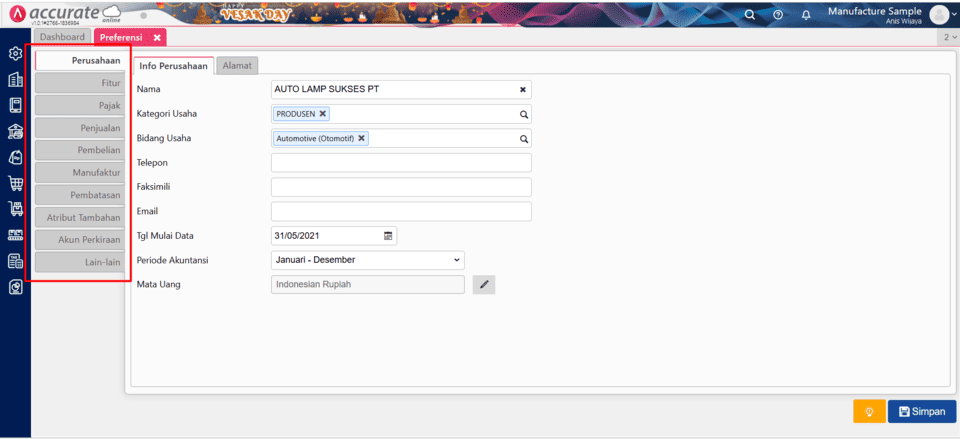Viewport: 960px width, 439px height.
Task: Close the Preferensi tab
Action: [x=157, y=37]
